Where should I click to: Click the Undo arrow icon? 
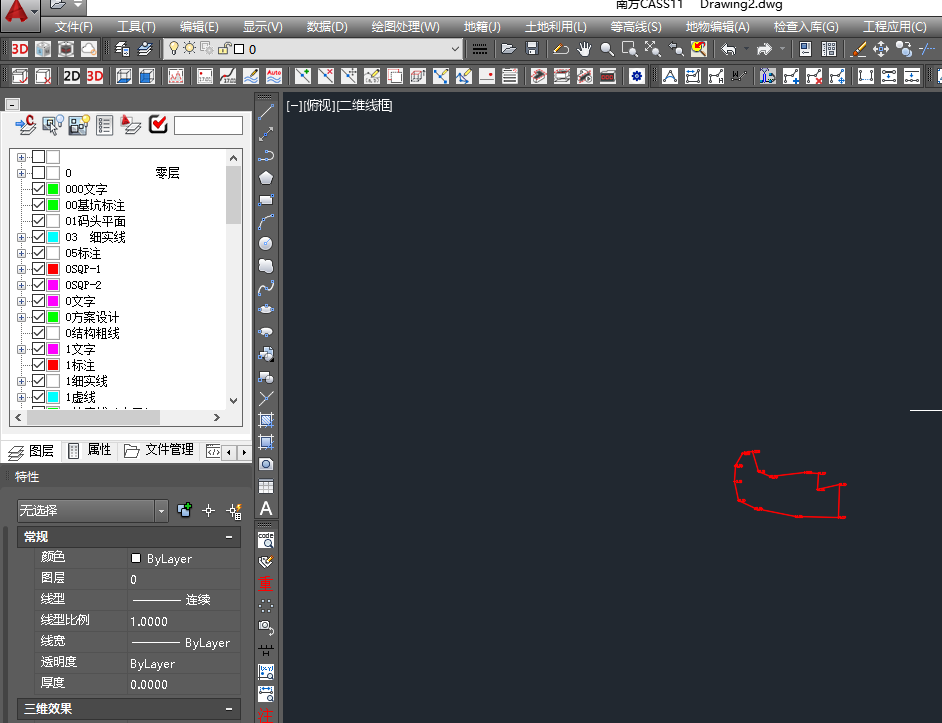coord(728,49)
